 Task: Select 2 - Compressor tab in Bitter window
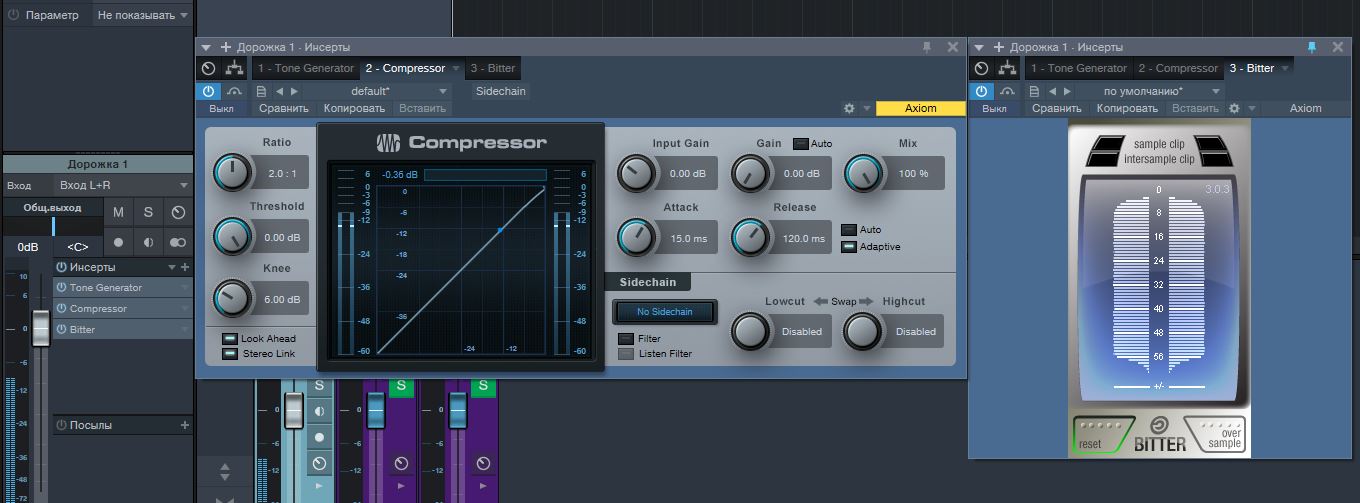[1178, 68]
